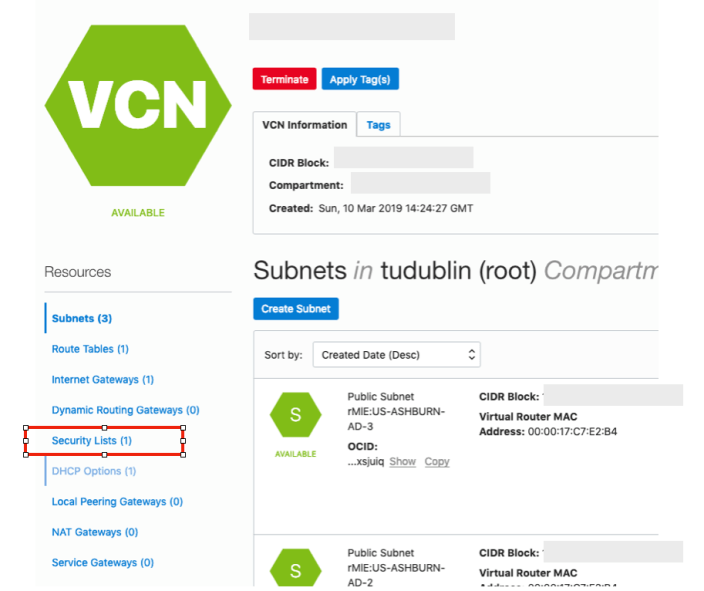Click the Create Subnet button
The width and height of the screenshot is (704, 591).
[296, 309]
